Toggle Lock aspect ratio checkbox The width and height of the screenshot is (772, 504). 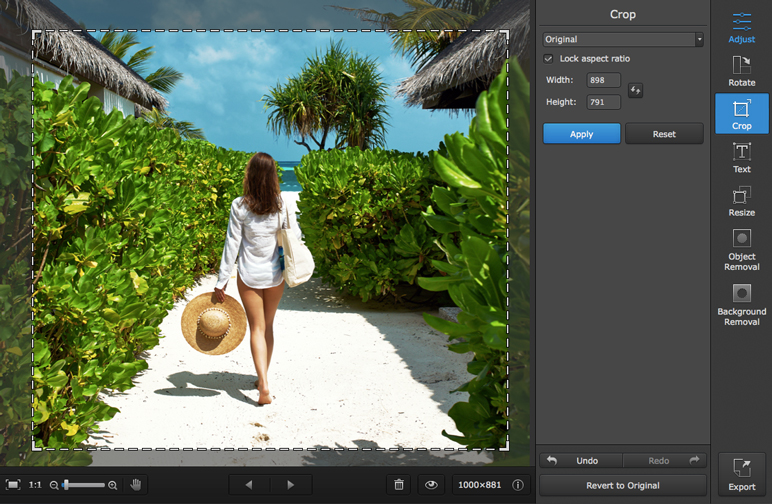[x=548, y=59]
